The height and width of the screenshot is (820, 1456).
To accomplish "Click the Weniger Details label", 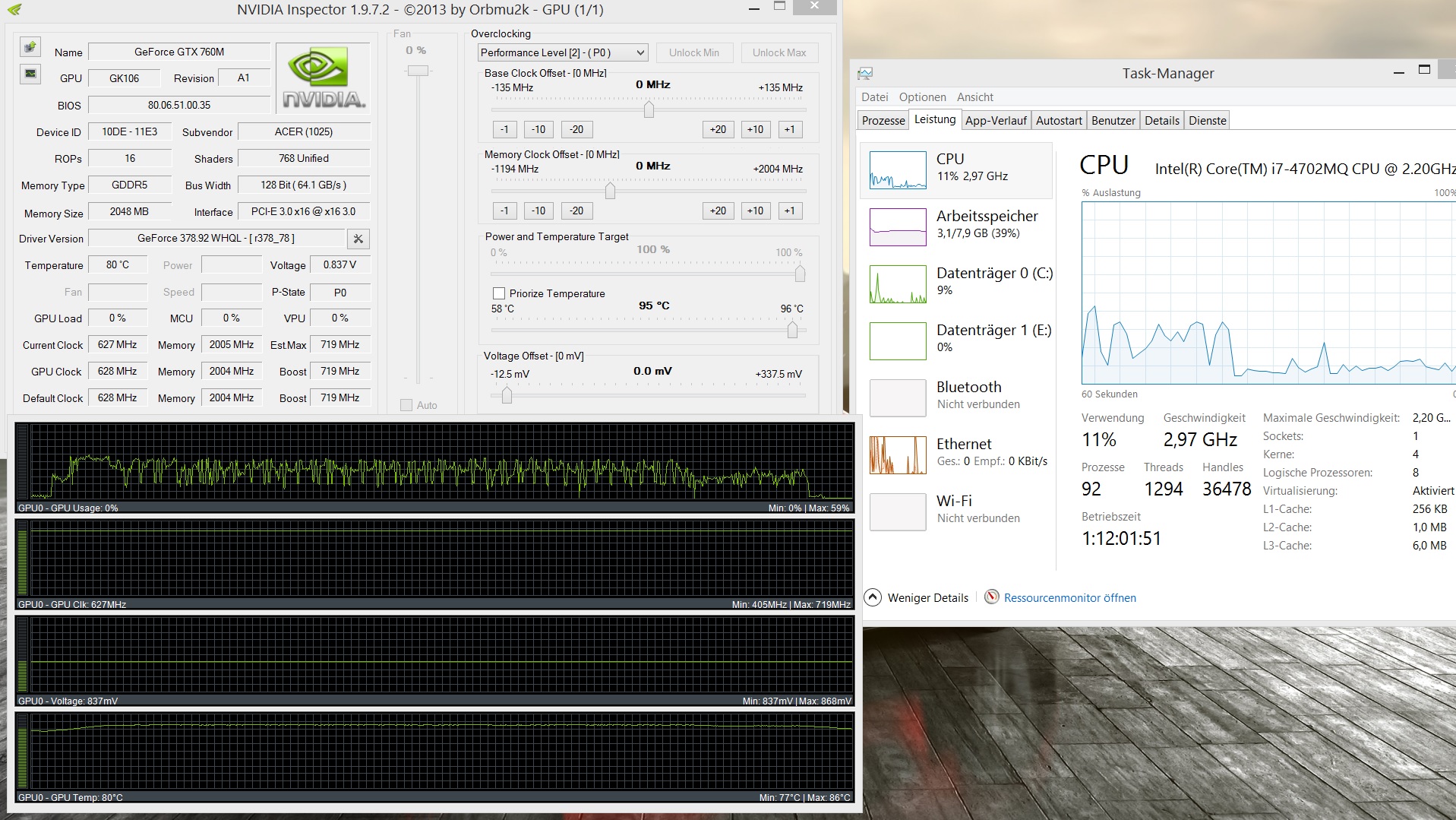I will tap(928, 598).
